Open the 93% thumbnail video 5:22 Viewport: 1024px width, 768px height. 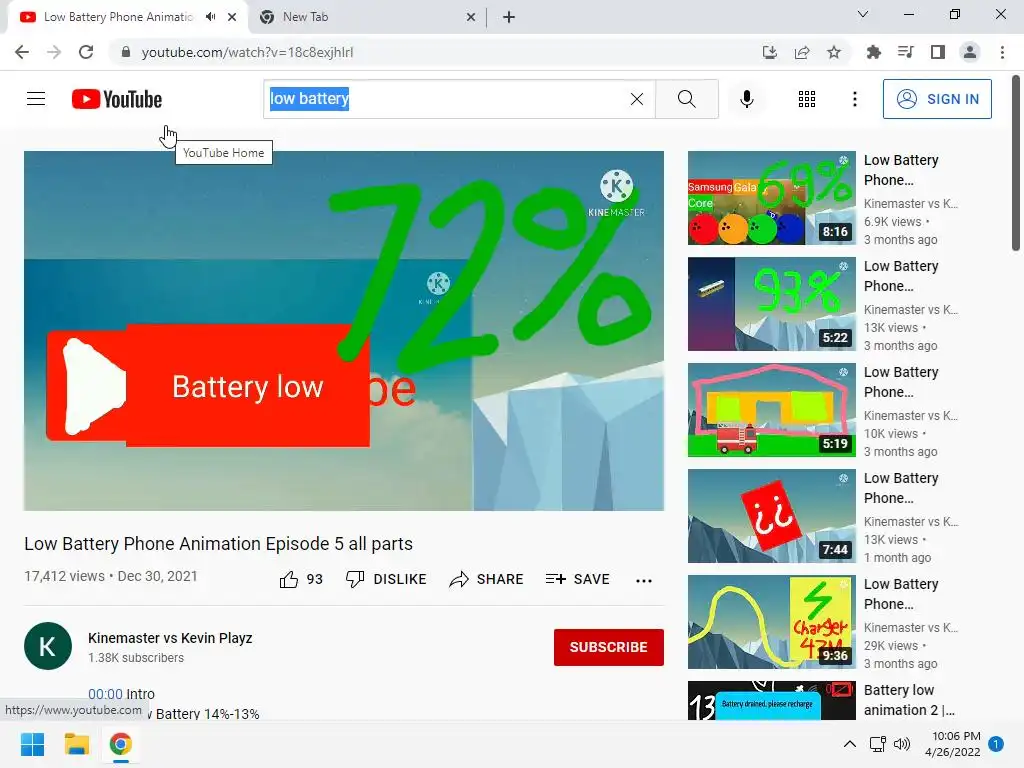(x=771, y=304)
